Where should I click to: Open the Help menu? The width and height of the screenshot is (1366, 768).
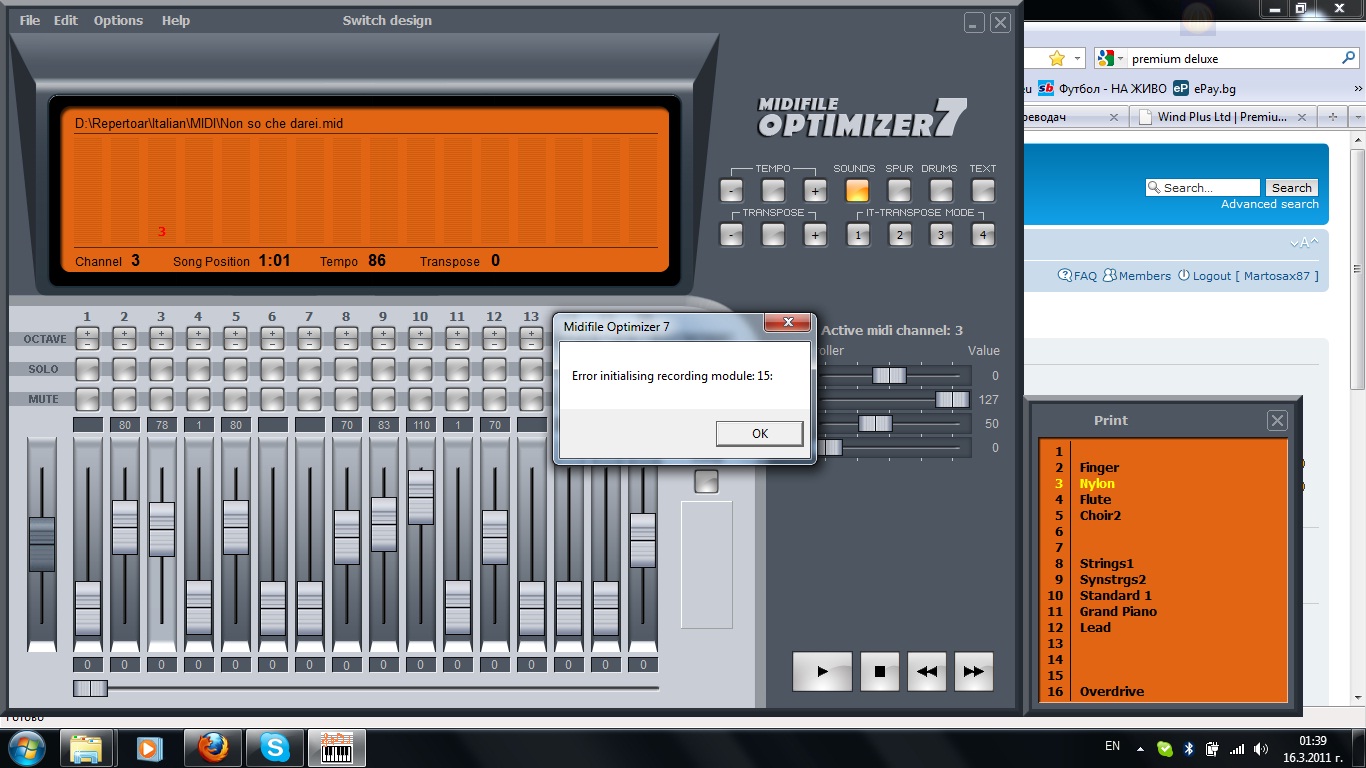[176, 20]
